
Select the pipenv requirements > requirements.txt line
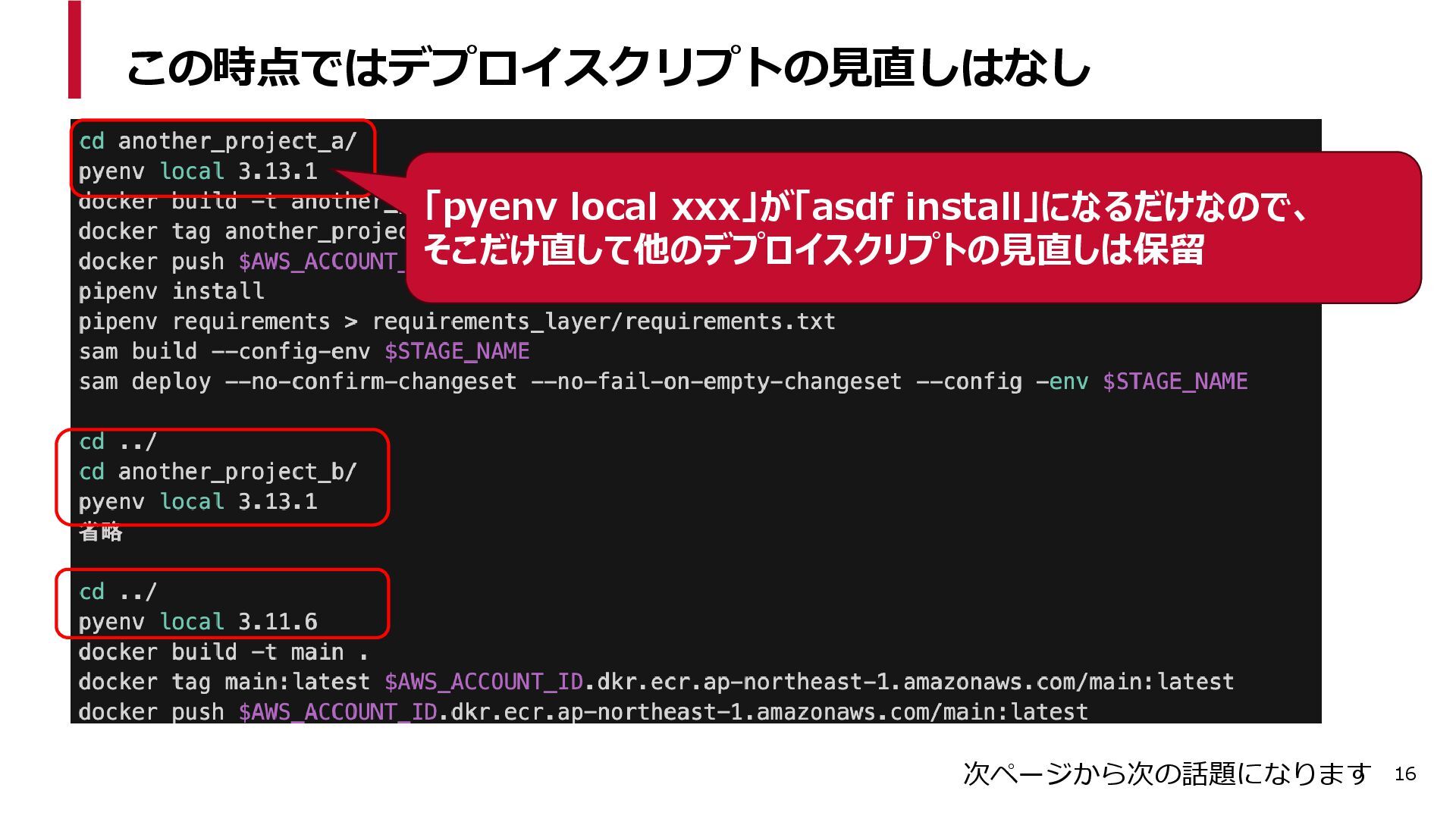(x=457, y=322)
